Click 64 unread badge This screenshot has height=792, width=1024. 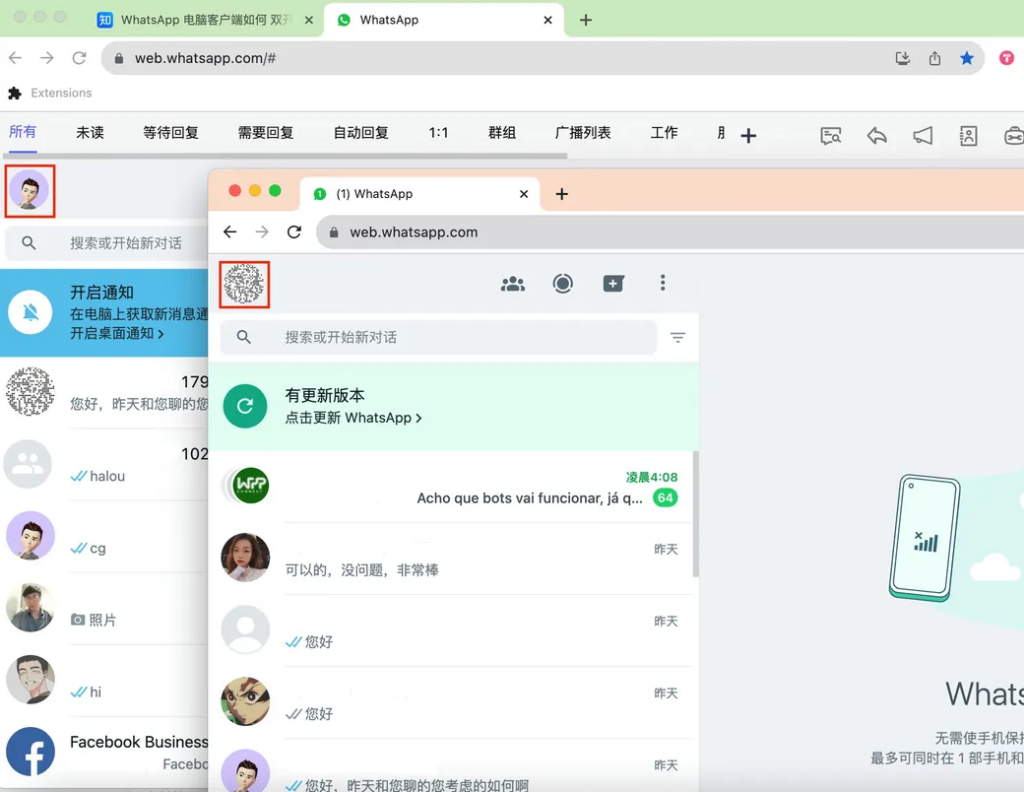665,498
